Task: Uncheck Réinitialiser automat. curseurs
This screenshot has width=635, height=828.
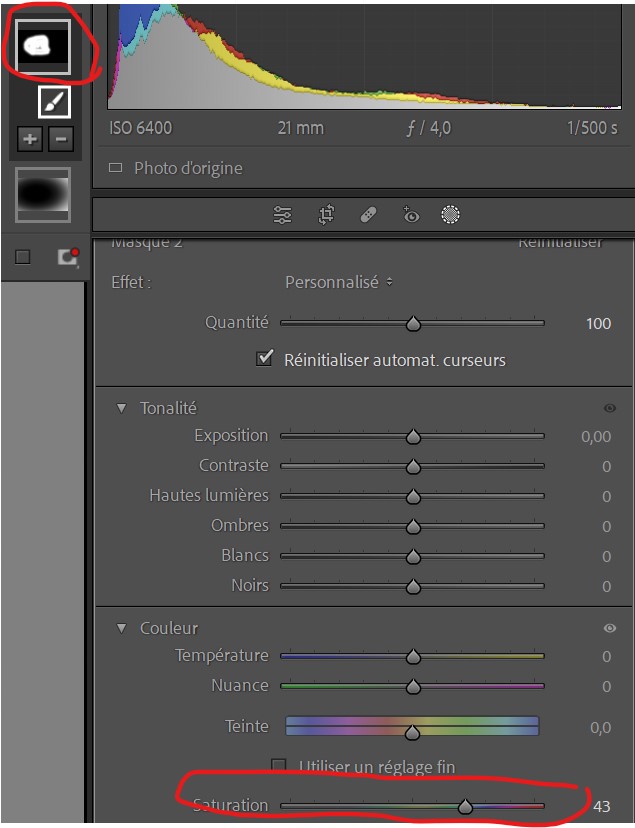Action: [265, 359]
